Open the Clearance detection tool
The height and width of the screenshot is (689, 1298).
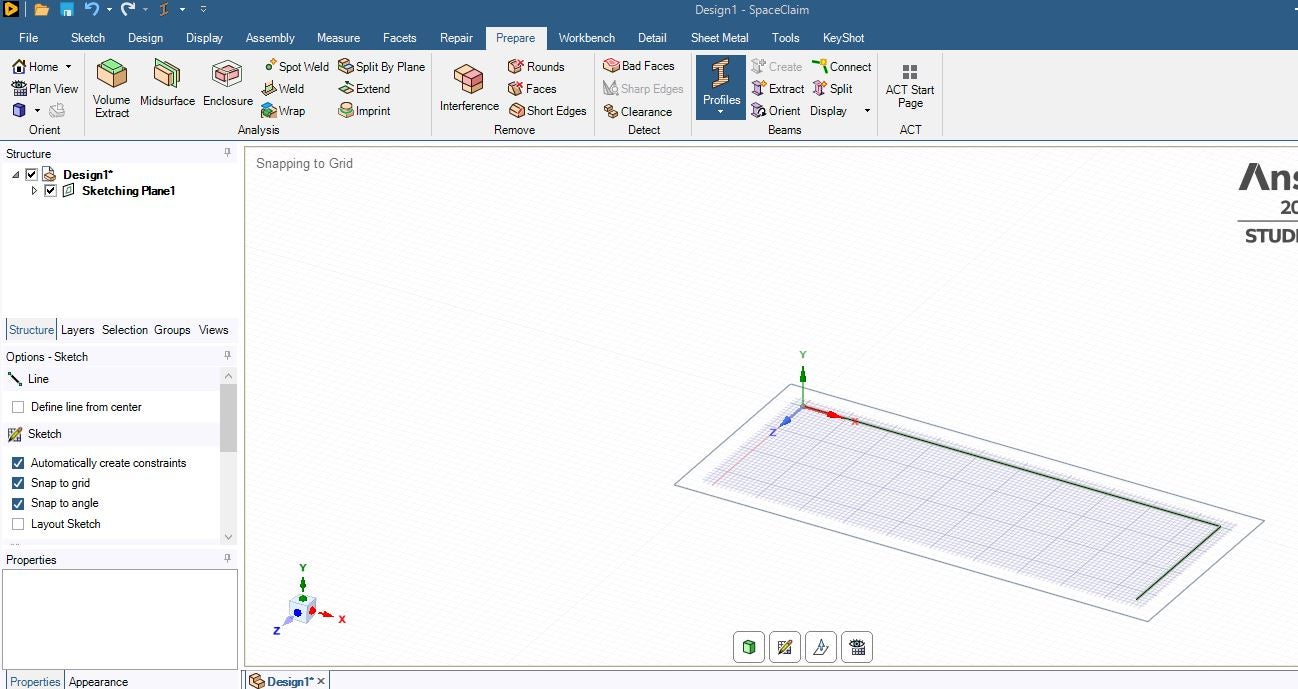point(637,112)
